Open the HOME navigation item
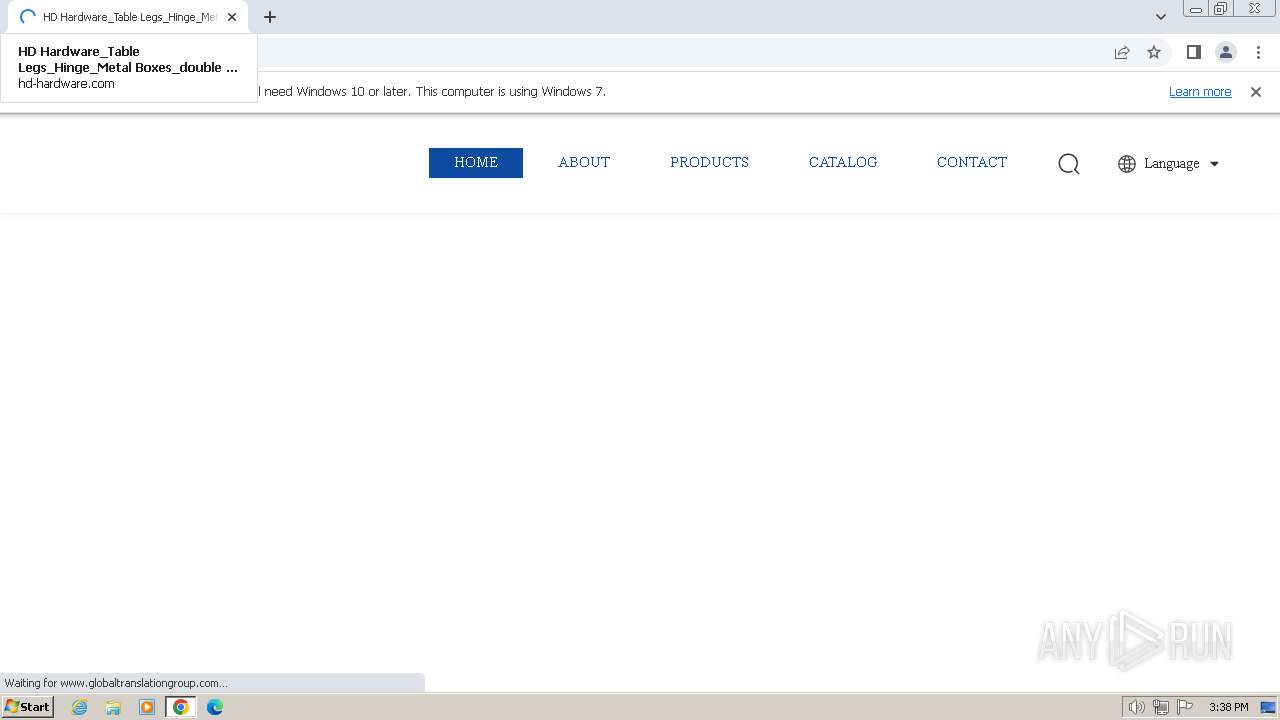 [476, 163]
